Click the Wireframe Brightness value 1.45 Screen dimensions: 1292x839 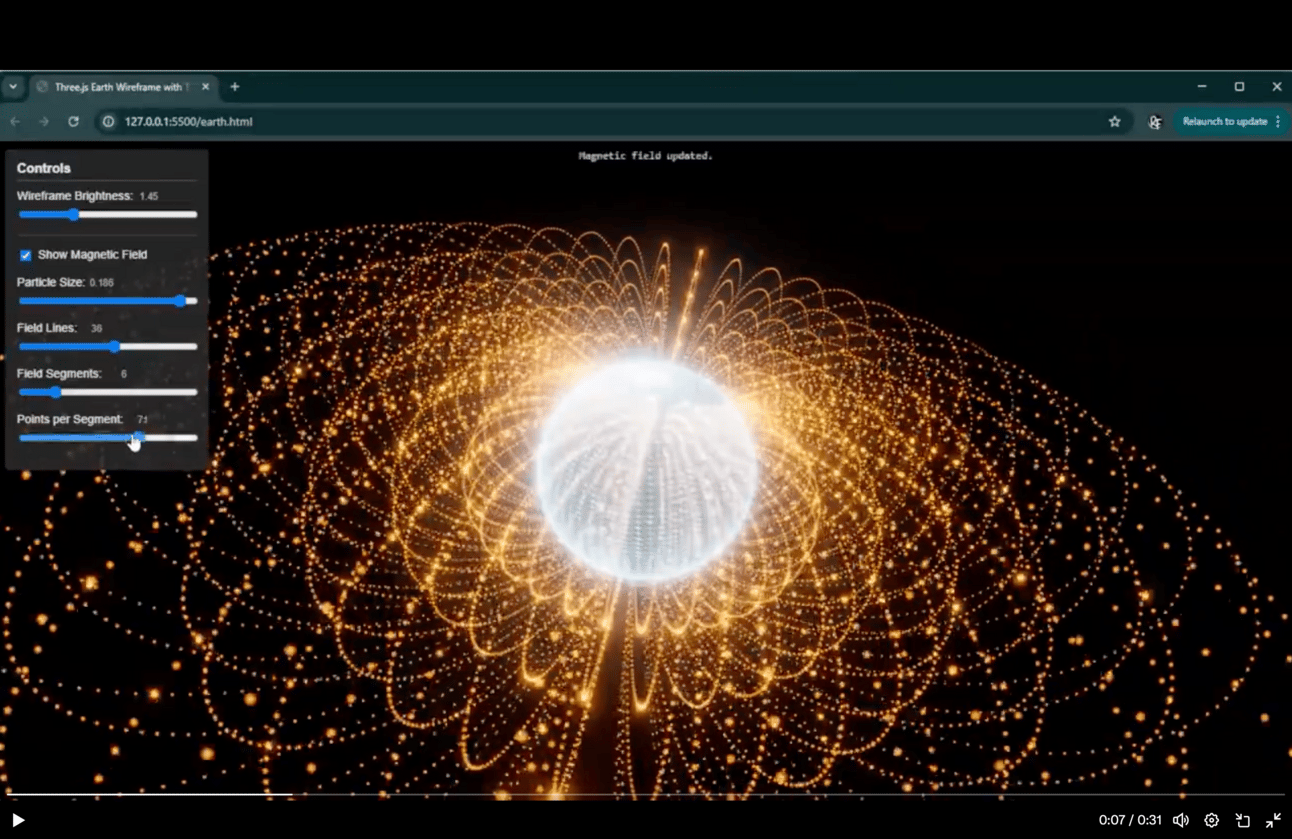pos(149,197)
